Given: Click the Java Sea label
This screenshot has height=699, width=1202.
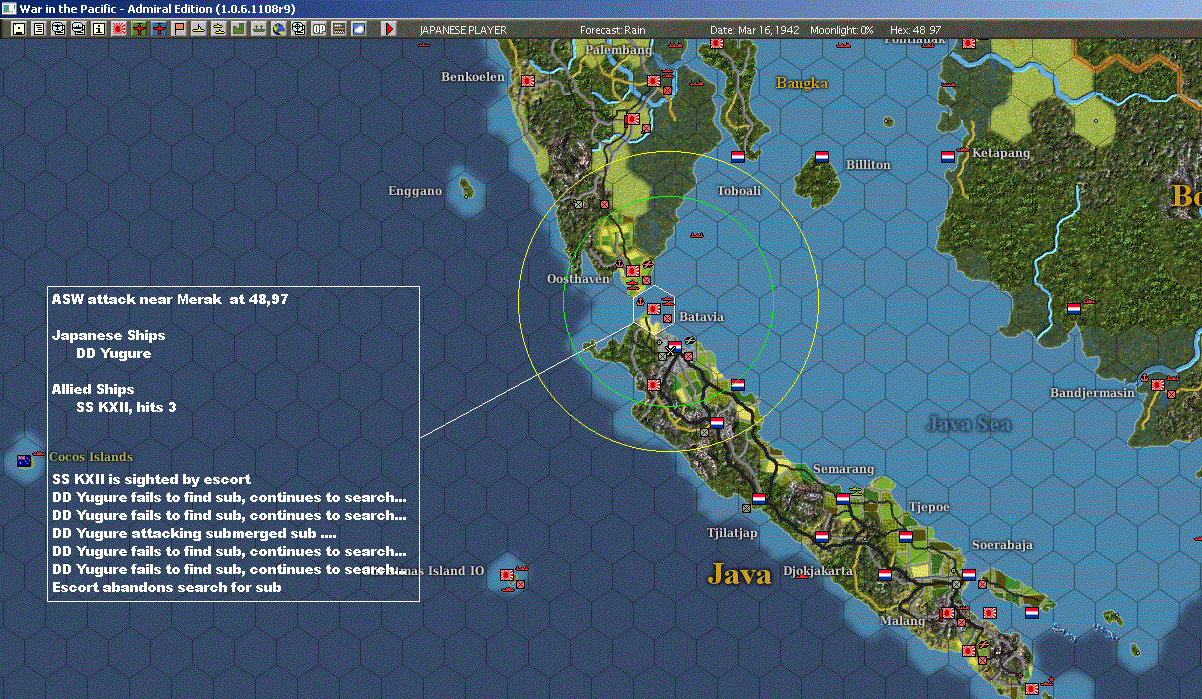Looking at the screenshot, I should tap(968, 423).
